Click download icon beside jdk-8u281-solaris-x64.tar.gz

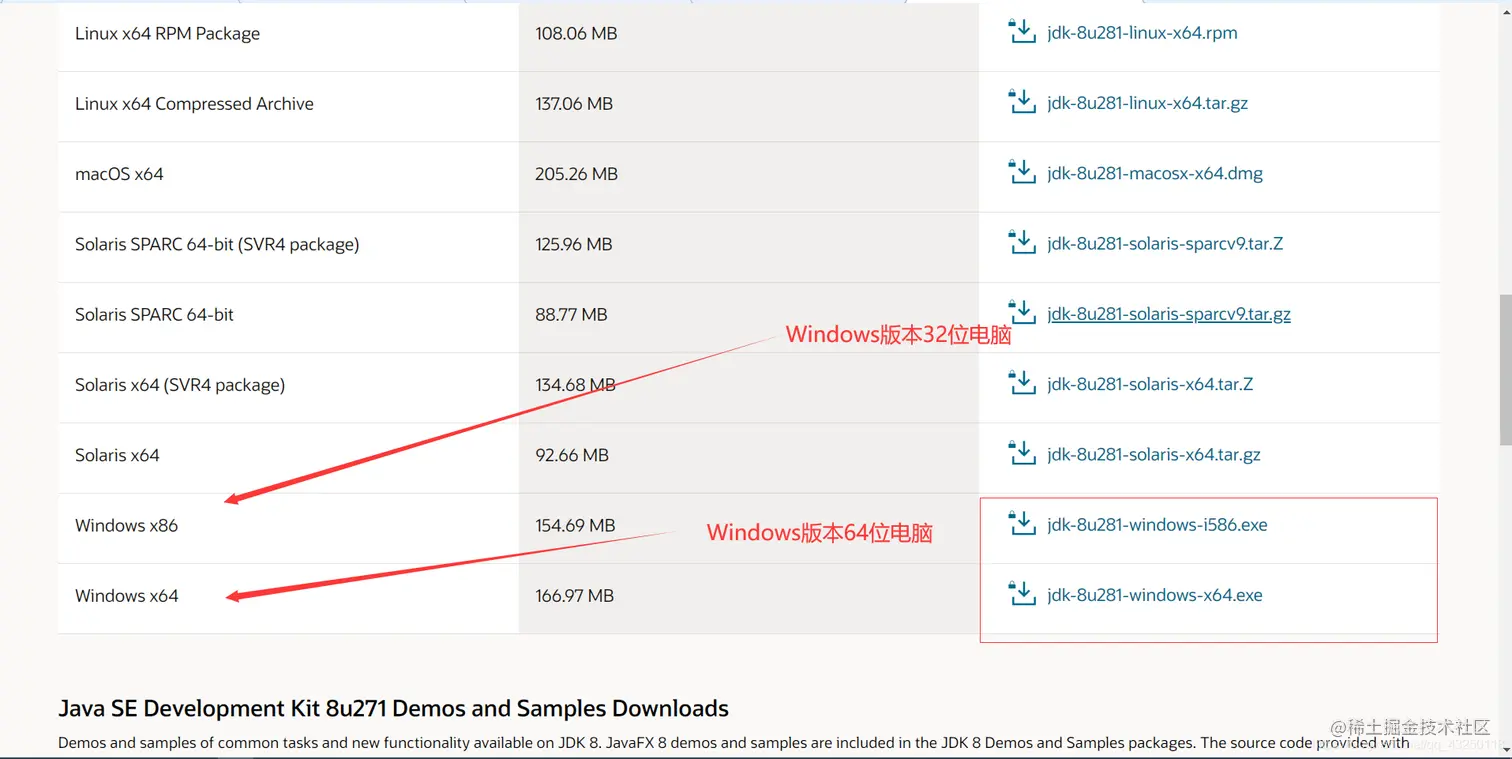[1022, 453]
